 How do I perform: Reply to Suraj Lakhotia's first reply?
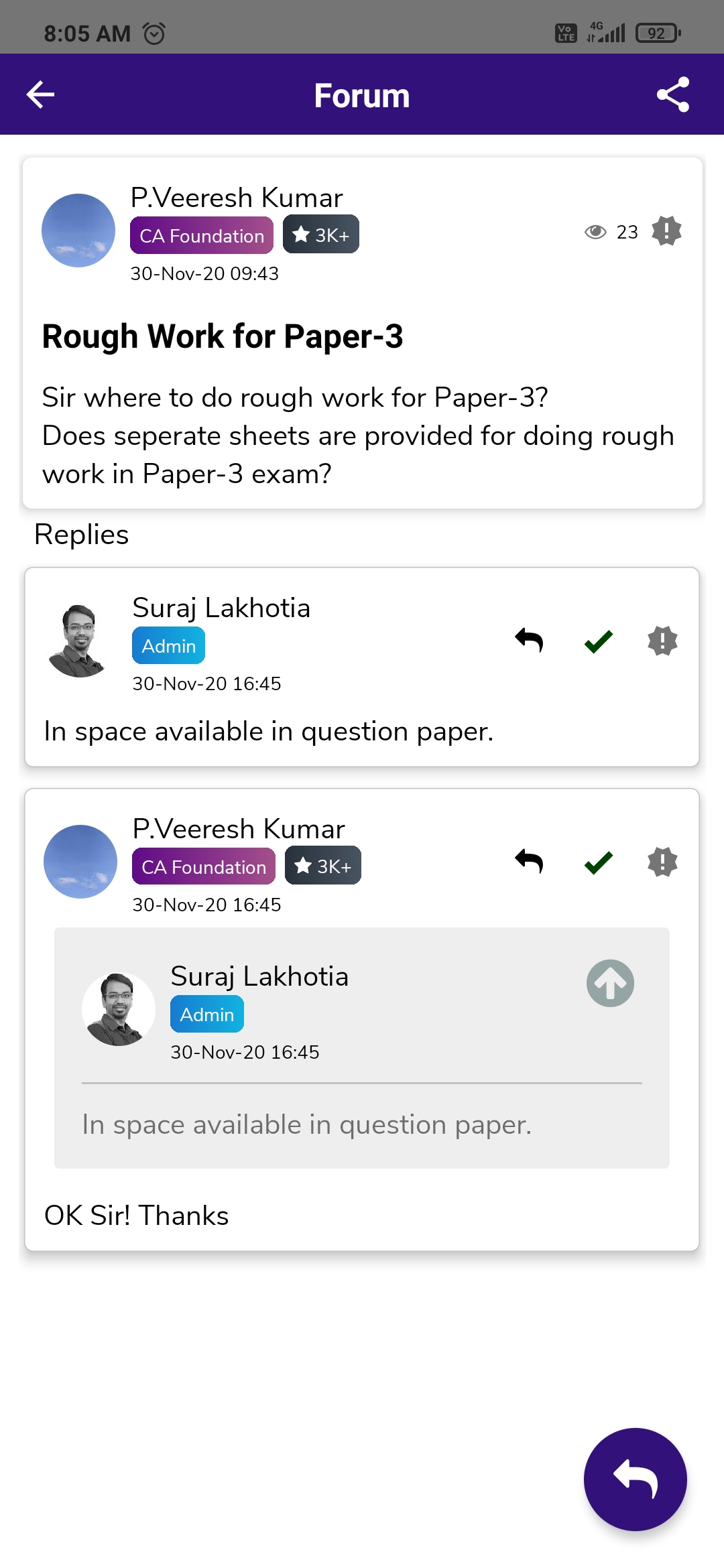529,641
